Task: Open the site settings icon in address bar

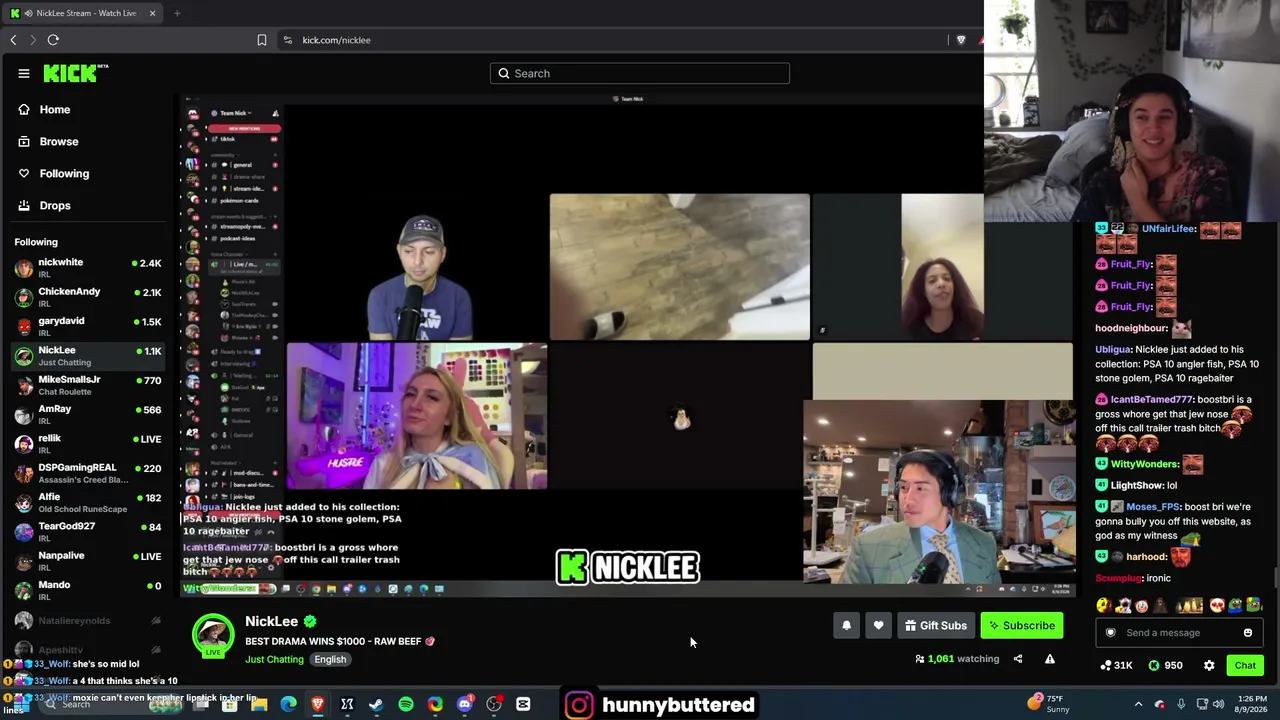Action: click(288, 40)
